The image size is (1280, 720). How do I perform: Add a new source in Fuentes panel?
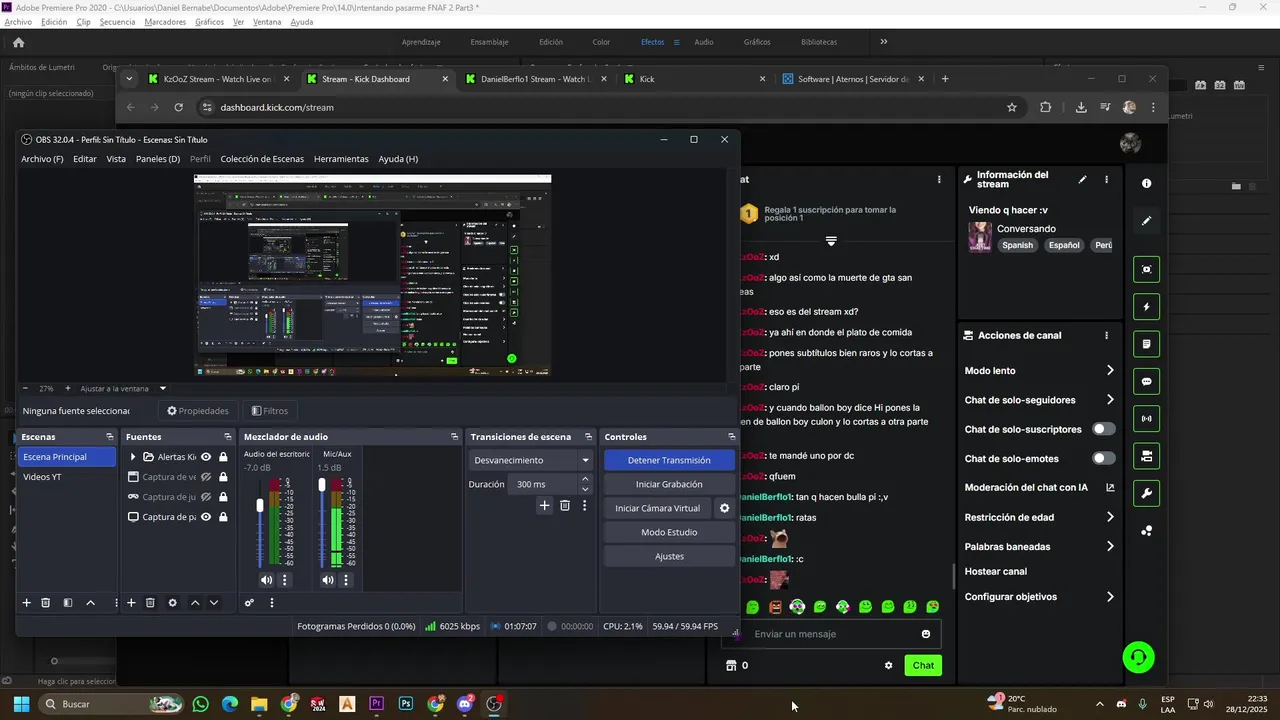click(131, 603)
